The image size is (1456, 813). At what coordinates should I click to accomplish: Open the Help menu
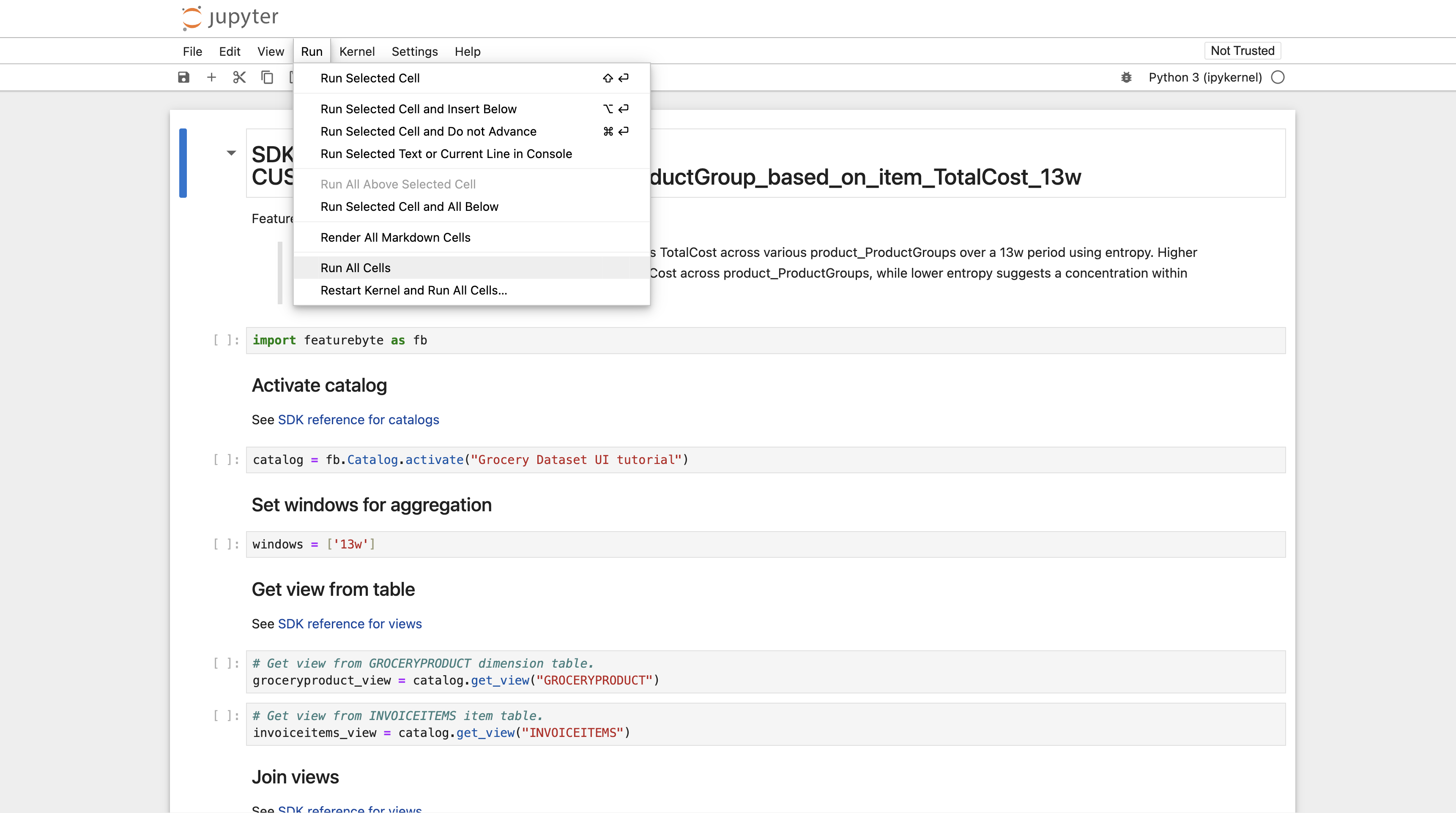click(468, 52)
